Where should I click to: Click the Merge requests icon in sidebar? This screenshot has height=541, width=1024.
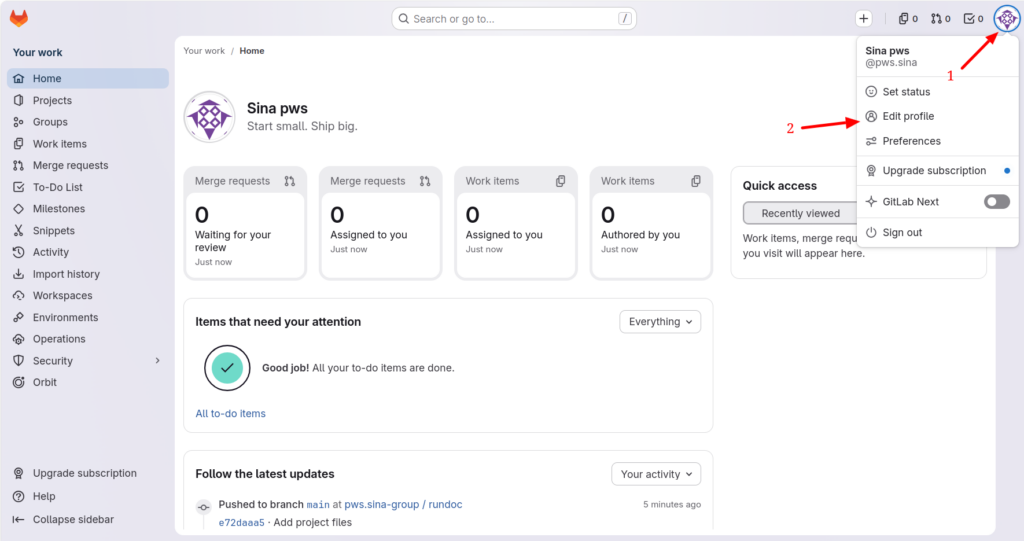19,165
